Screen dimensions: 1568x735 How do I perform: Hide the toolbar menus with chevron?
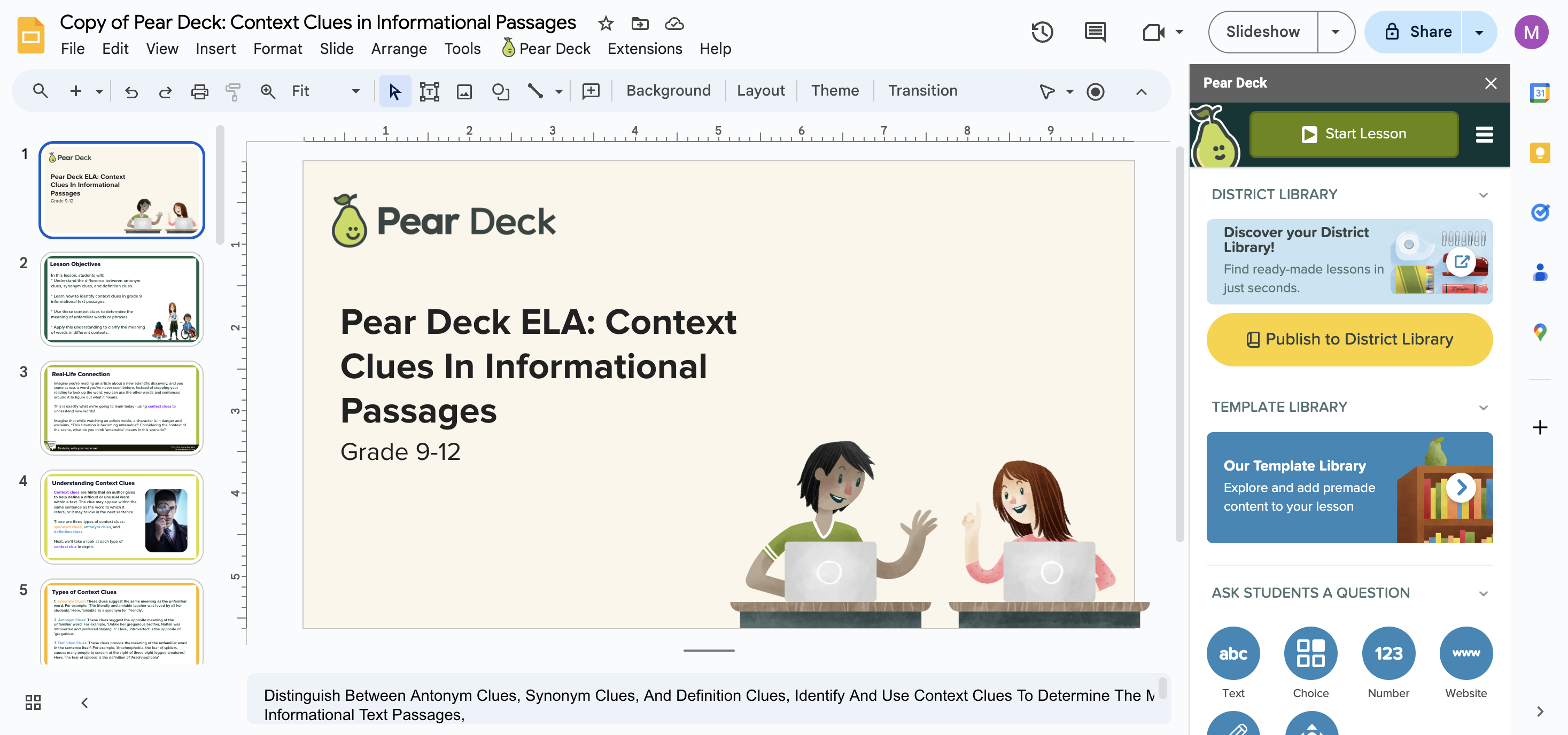click(1140, 91)
